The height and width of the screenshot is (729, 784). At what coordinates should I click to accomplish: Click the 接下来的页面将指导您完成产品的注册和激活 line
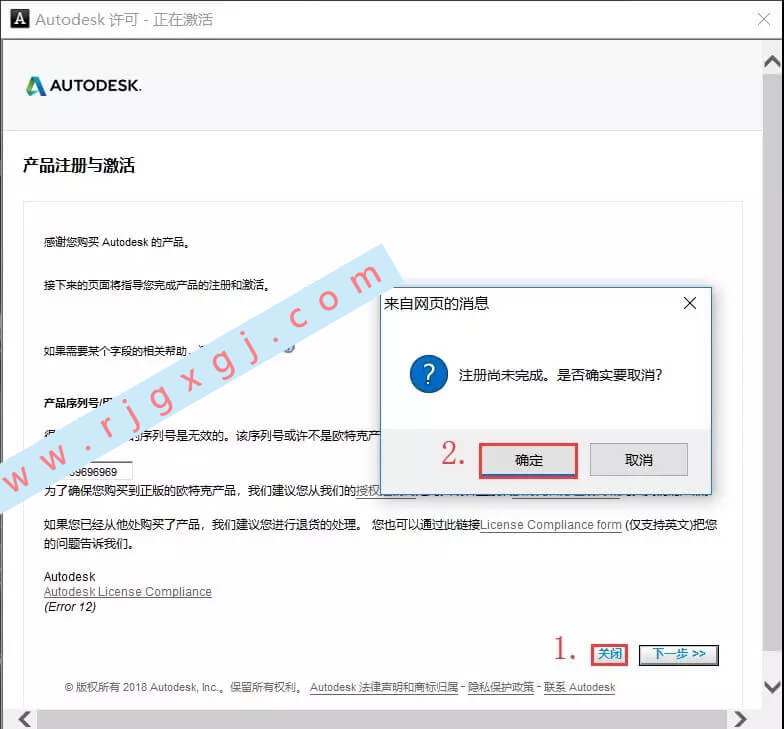(x=156, y=285)
